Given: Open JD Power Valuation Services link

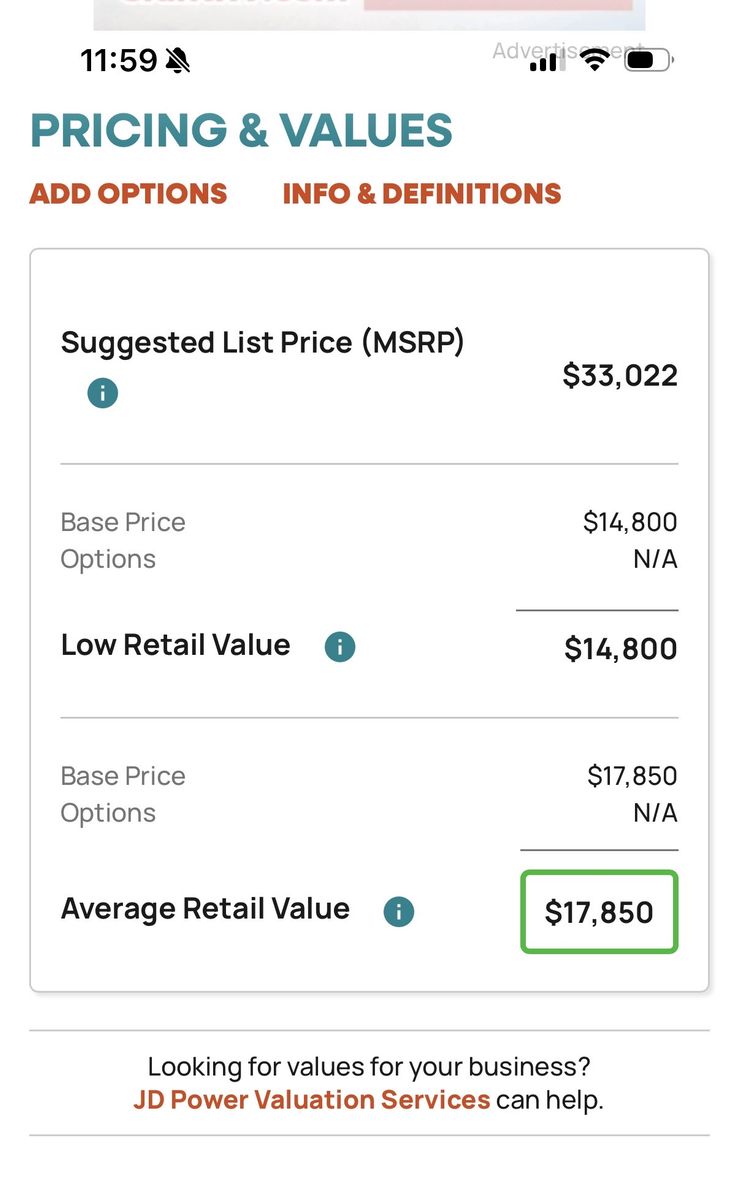Looking at the screenshot, I should (x=312, y=1100).
